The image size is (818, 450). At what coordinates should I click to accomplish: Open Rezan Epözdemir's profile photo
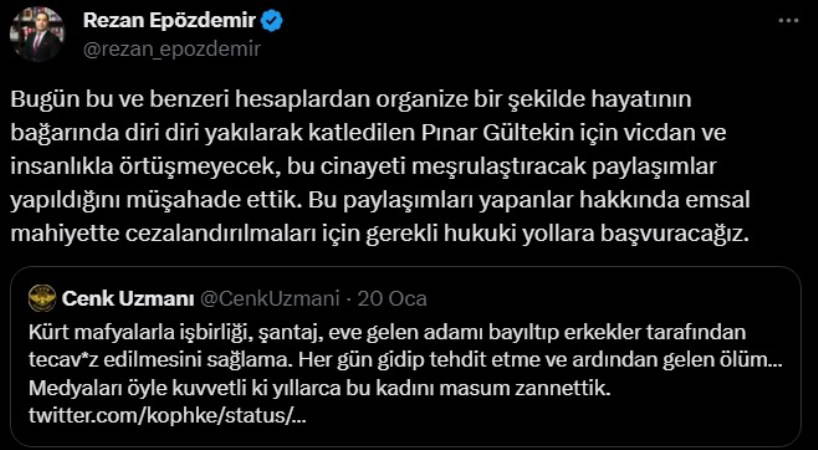37,33
